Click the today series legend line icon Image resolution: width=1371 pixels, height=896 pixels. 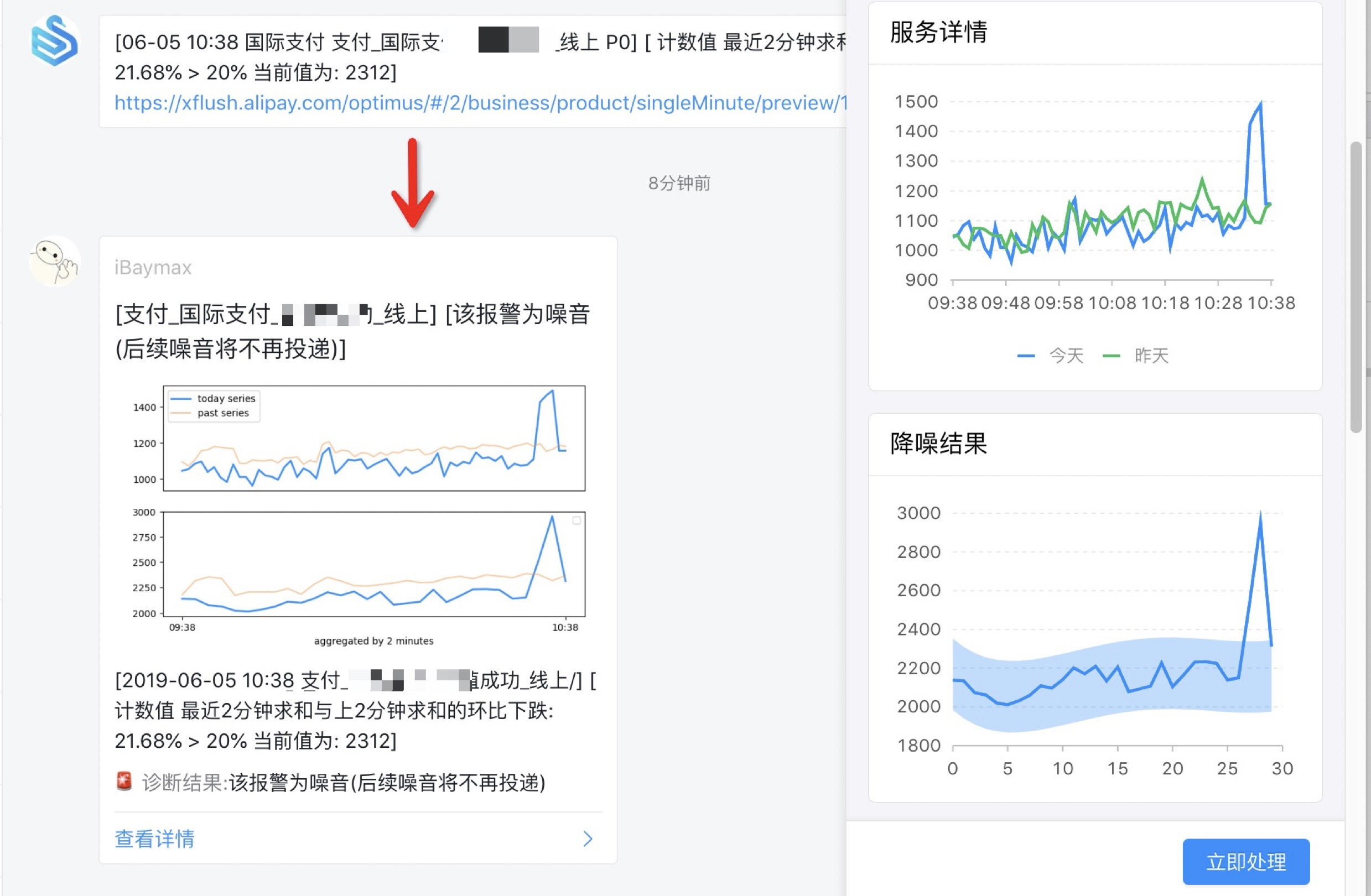click(181, 398)
